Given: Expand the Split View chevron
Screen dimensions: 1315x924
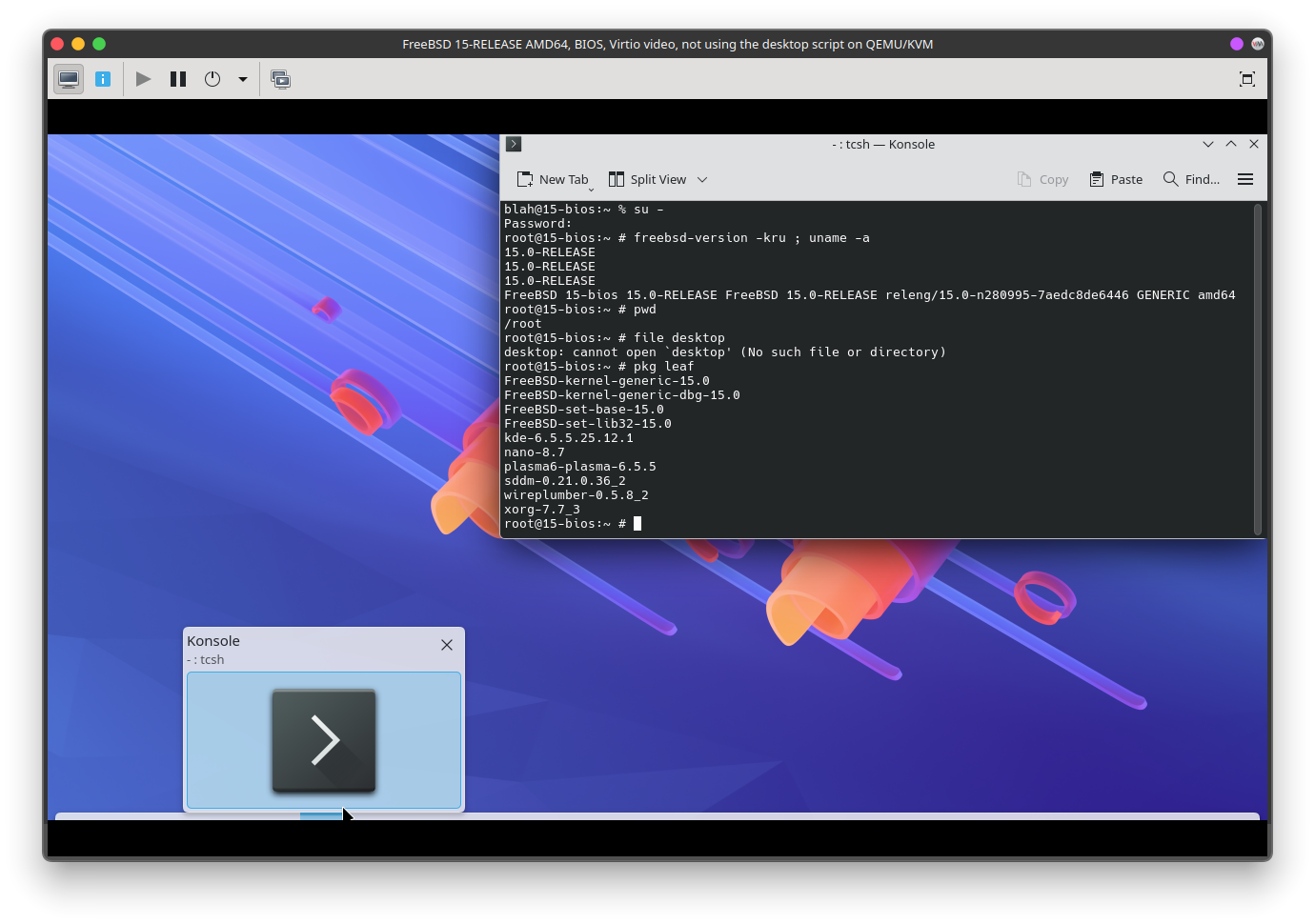Looking at the screenshot, I should click(702, 179).
